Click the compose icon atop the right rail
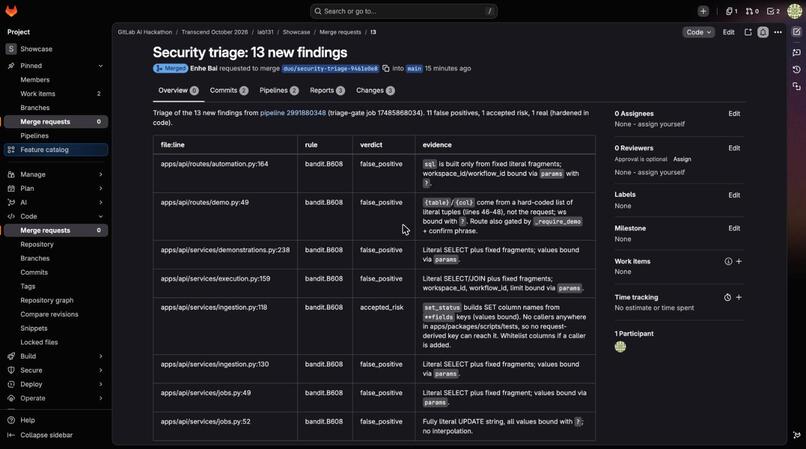 797,31
